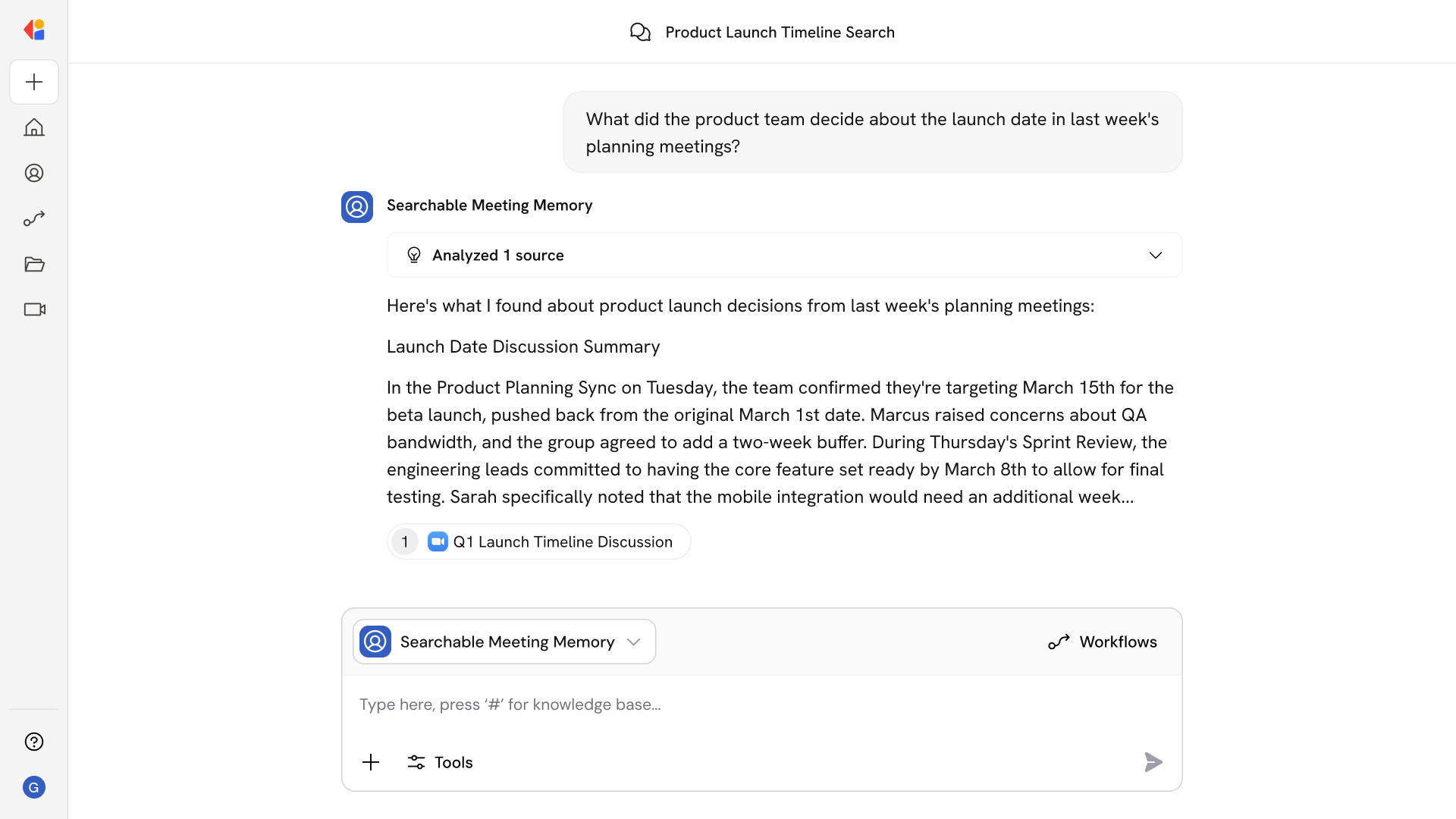Screen dimensions: 1456x819
Task: Click the Help question mark icon
Action: [x=33, y=742]
